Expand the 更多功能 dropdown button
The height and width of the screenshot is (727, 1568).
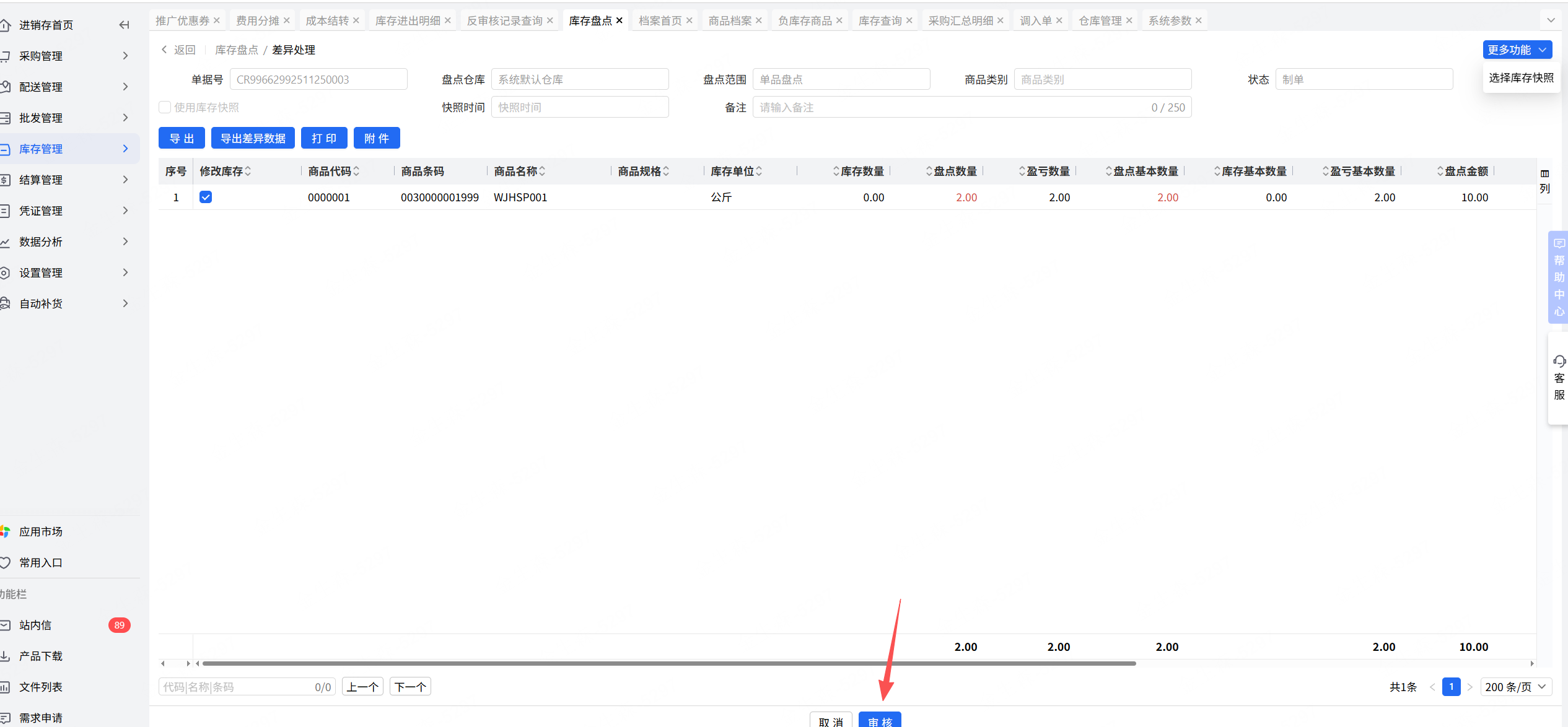coord(1517,50)
